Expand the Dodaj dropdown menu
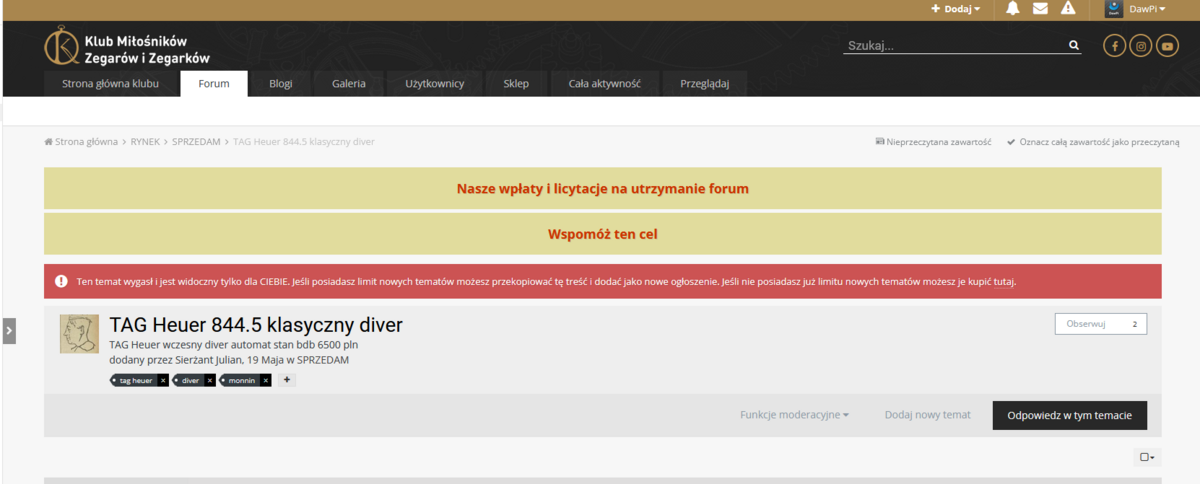Image resolution: width=1200 pixels, height=484 pixels. click(x=955, y=9)
